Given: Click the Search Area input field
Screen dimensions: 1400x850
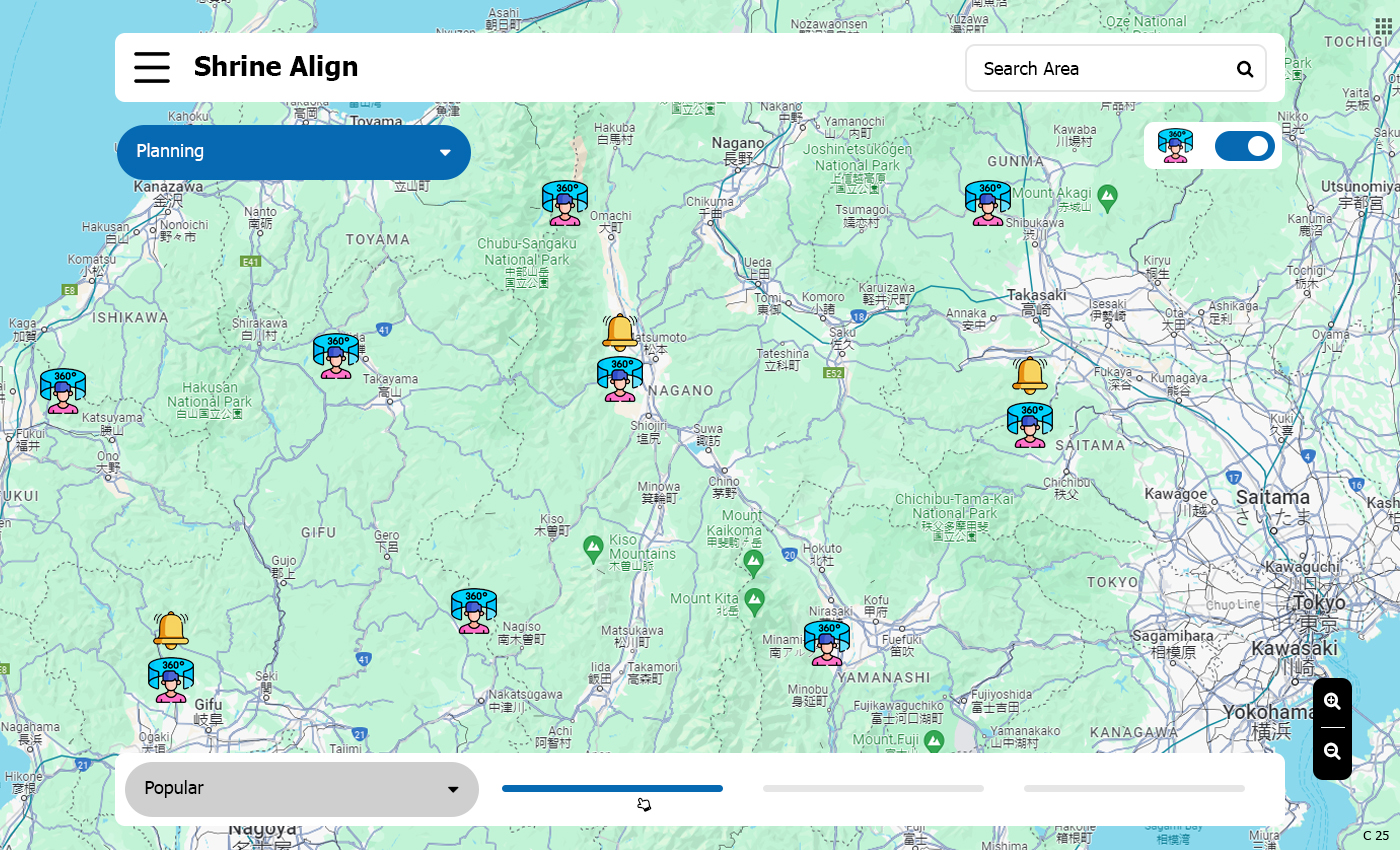Looking at the screenshot, I should [x=1100, y=69].
